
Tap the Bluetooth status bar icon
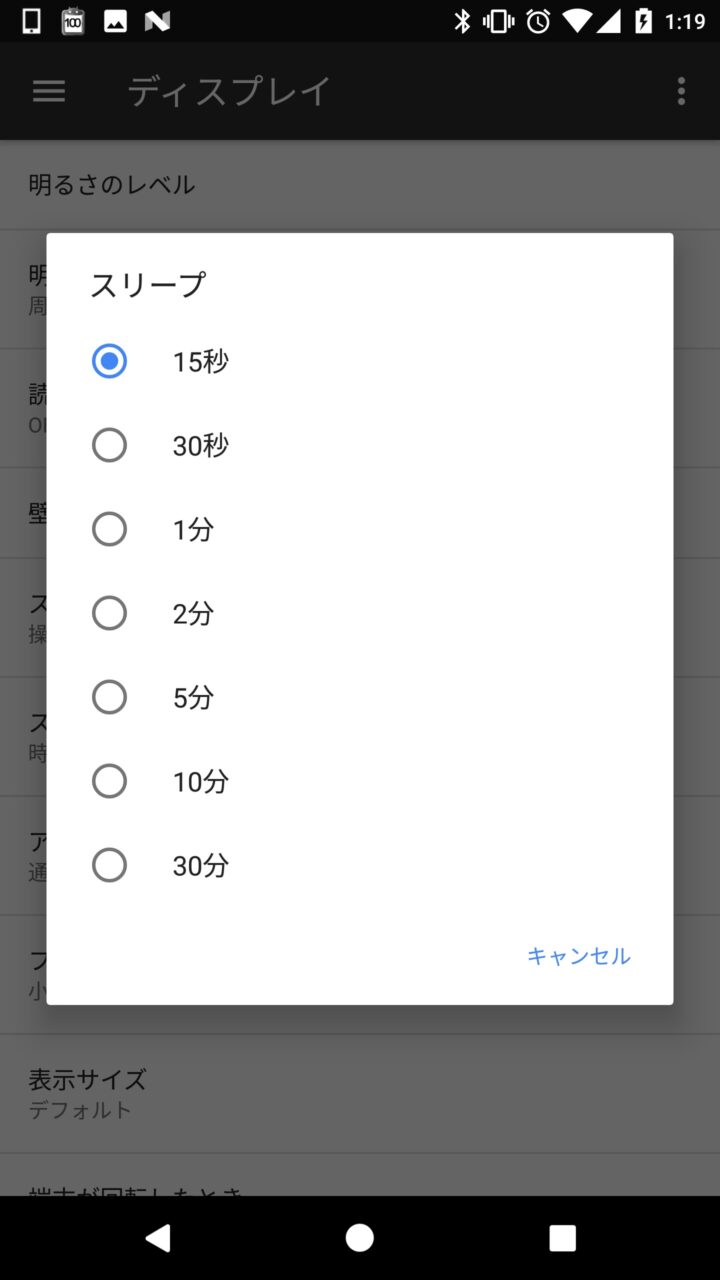click(x=462, y=21)
